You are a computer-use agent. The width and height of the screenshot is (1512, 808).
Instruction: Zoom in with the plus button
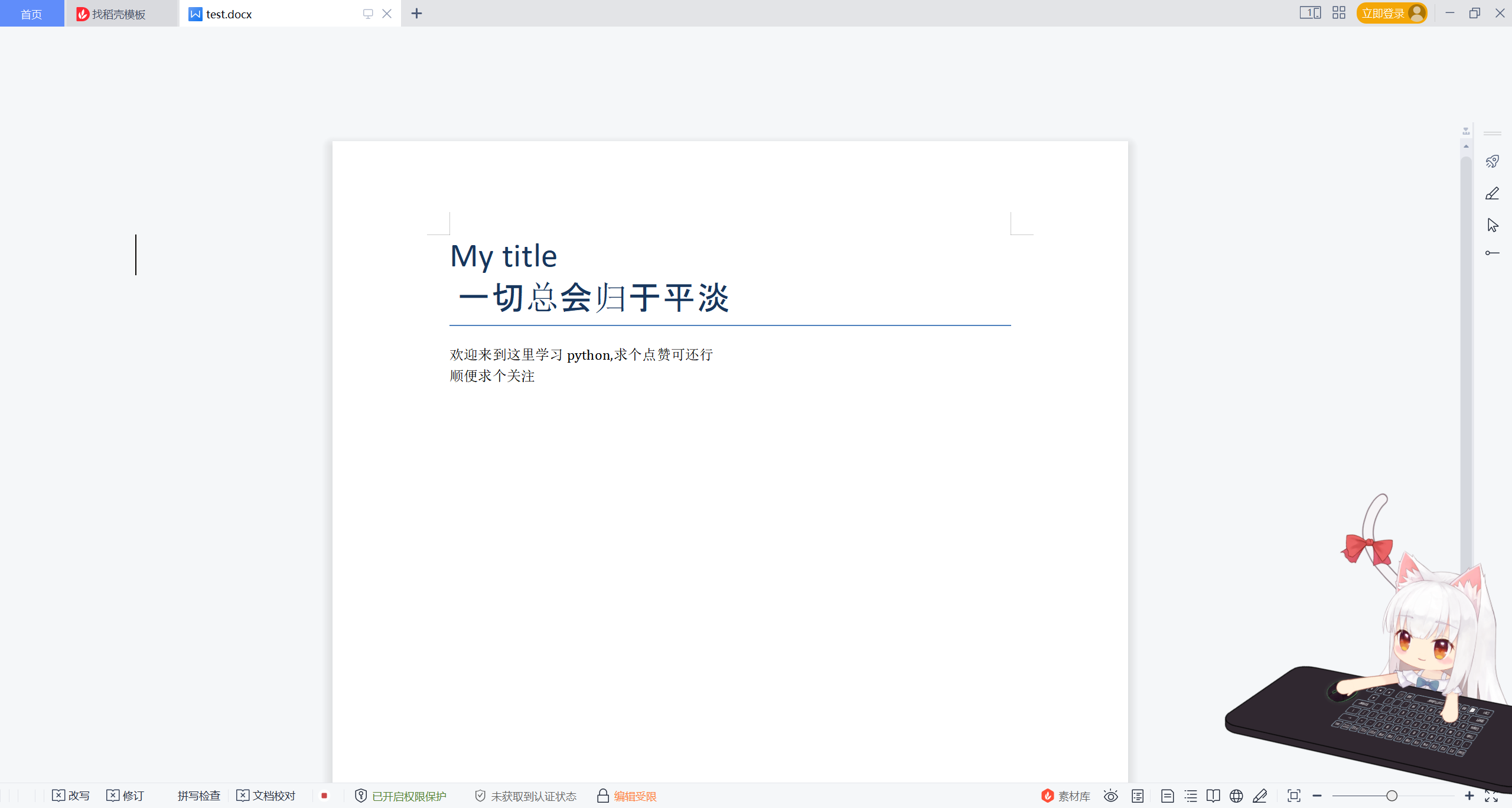[x=1469, y=796]
